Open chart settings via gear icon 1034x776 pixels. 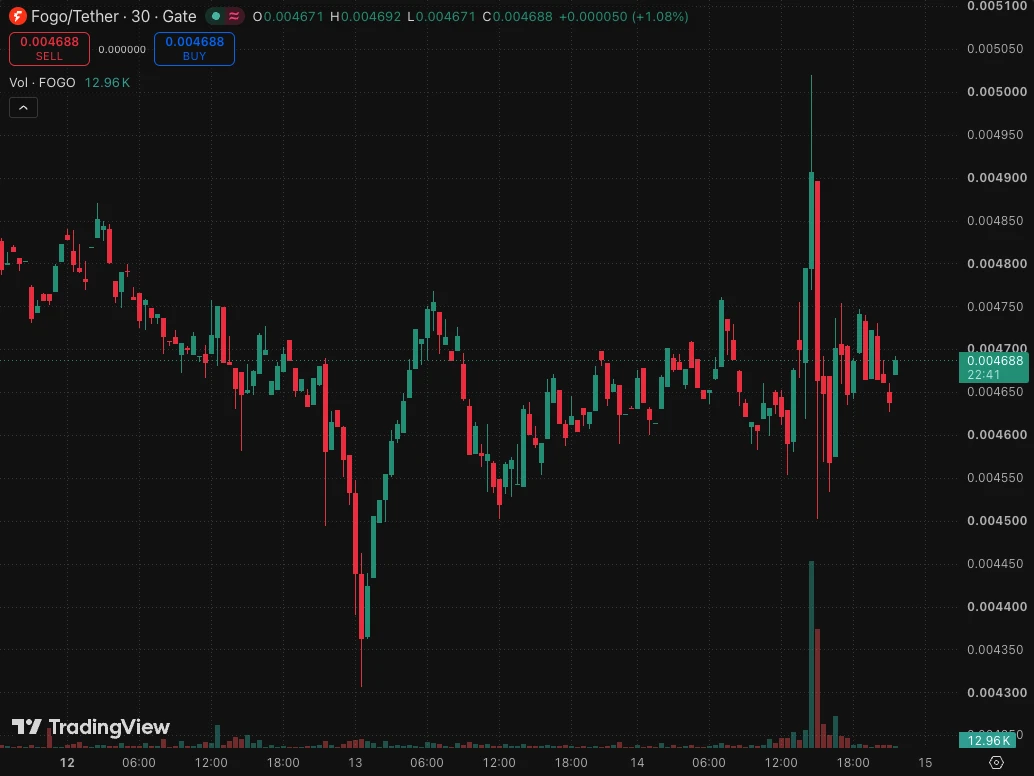(x=996, y=762)
